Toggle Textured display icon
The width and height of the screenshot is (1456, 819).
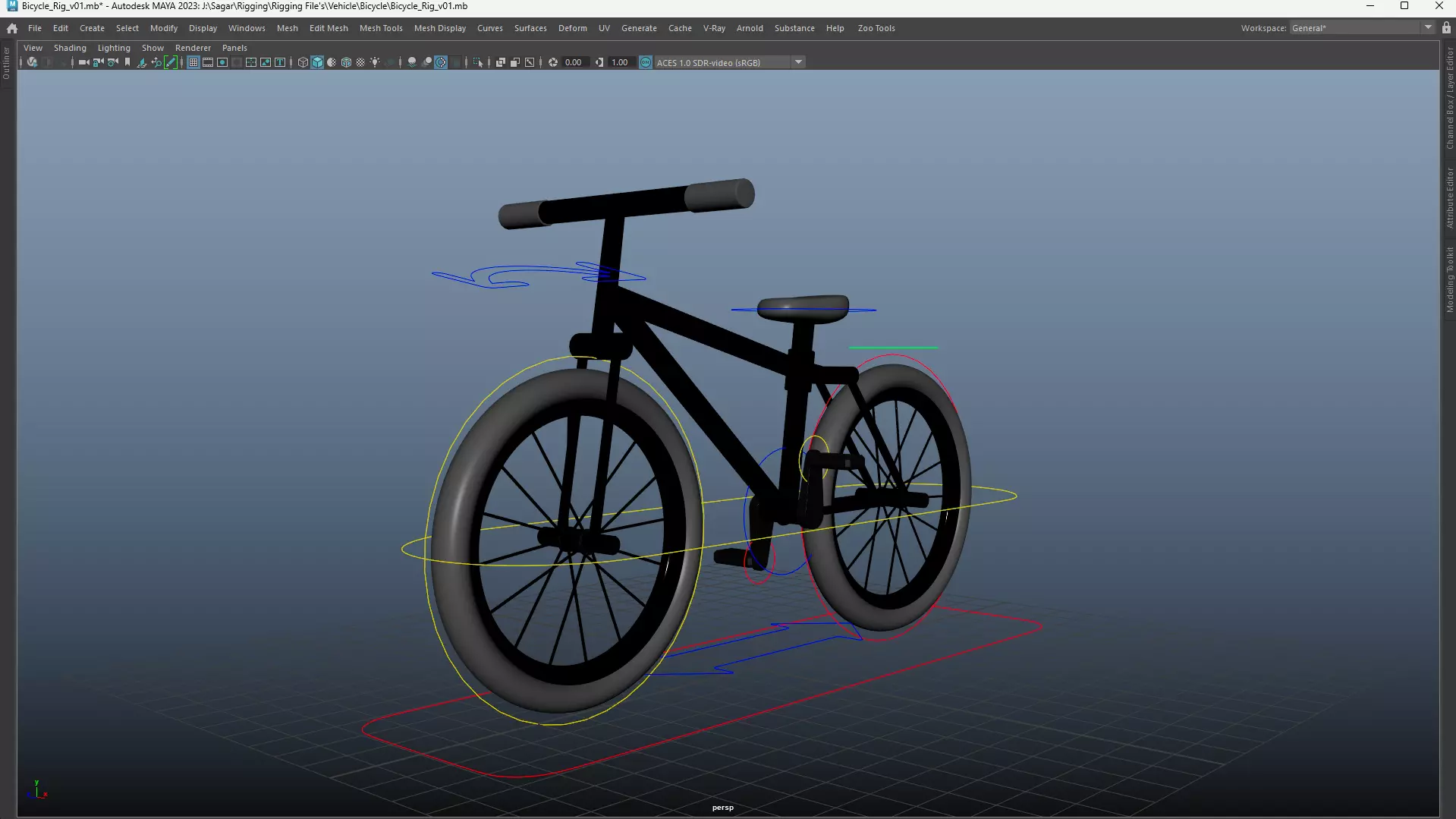tap(360, 62)
